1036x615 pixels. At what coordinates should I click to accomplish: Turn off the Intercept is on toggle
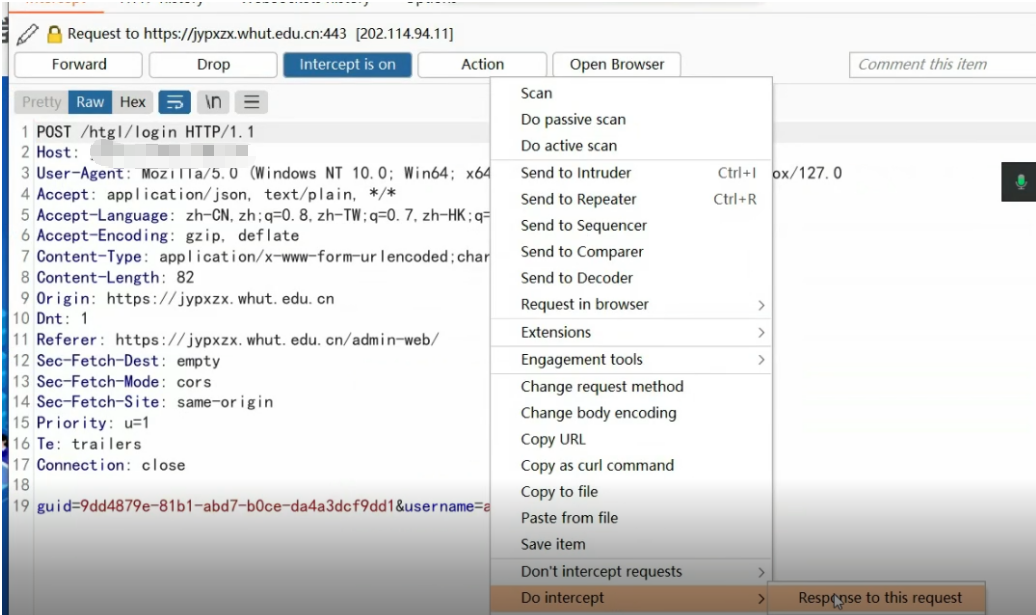[347, 65]
